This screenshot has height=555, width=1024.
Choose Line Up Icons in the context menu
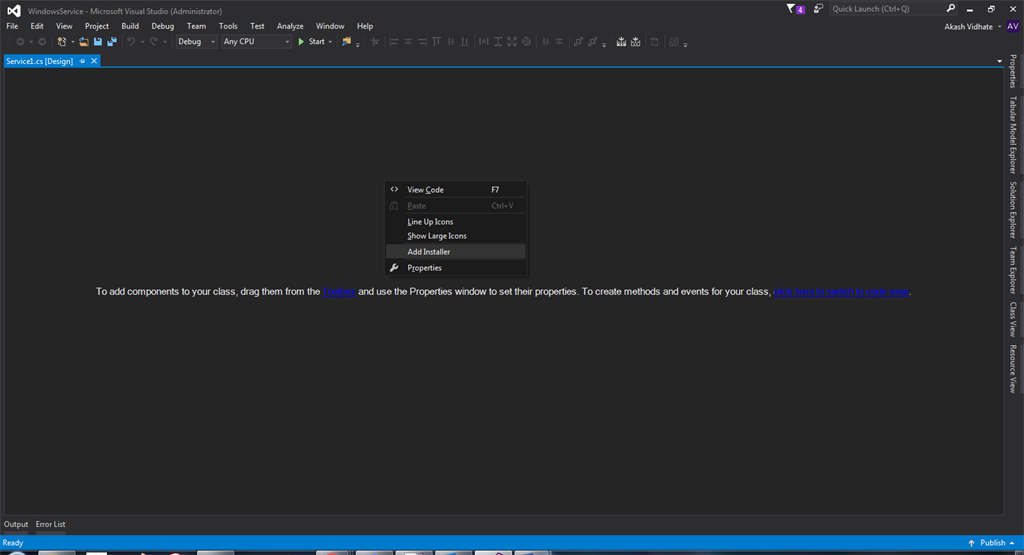456,222
